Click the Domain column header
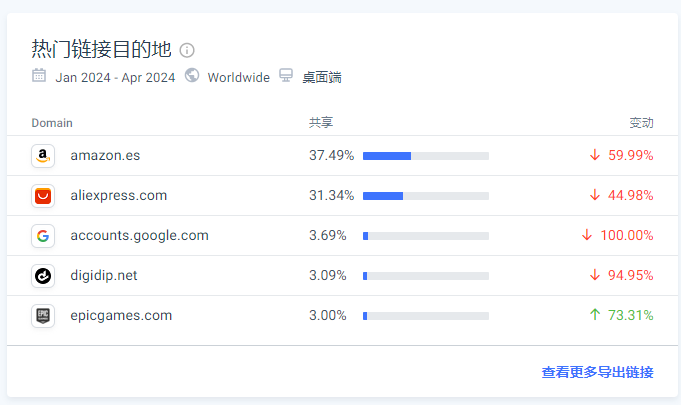Viewport: 681px width, 405px height. [52, 123]
